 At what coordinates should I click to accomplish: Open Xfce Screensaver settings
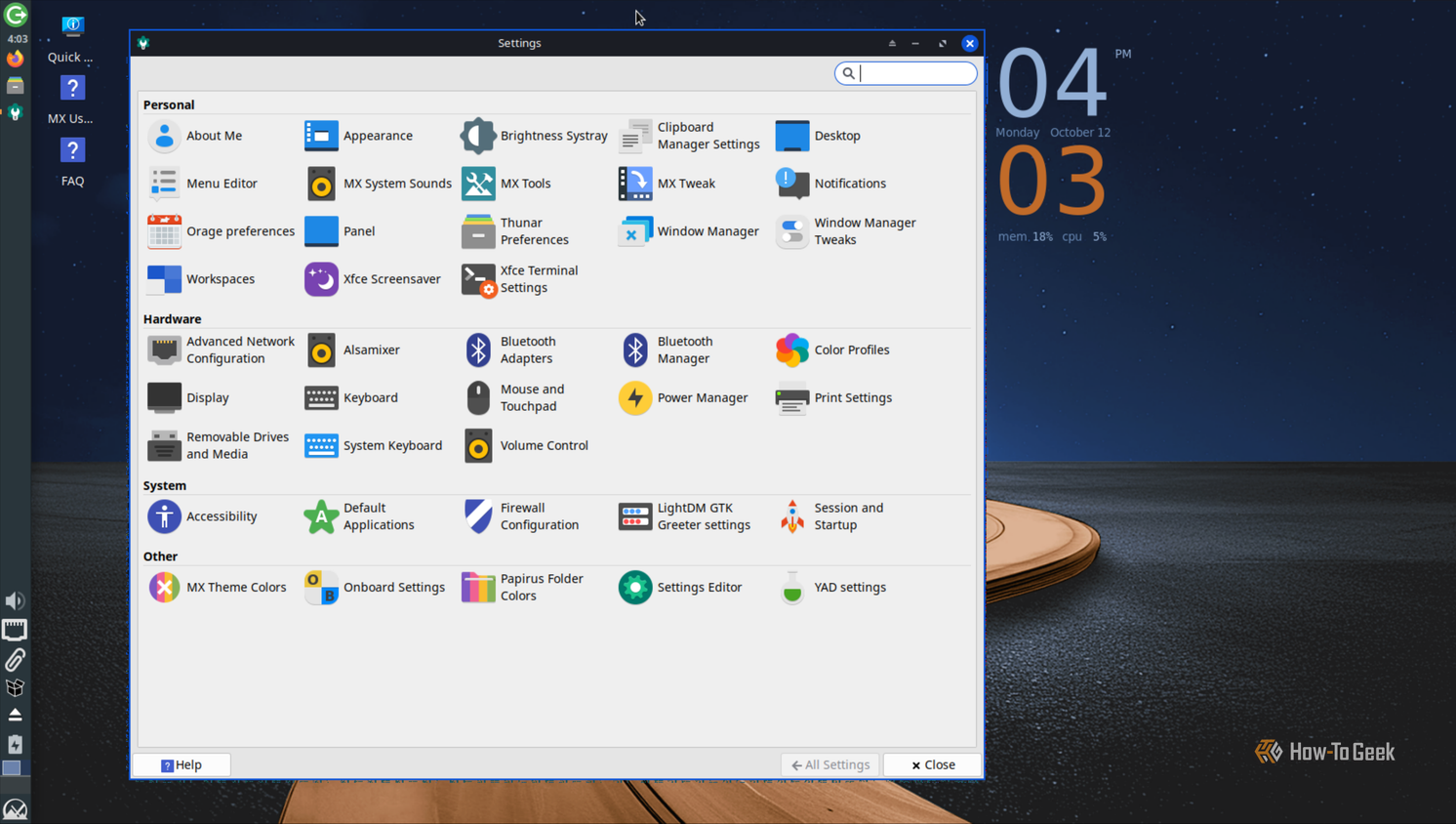(x=373, y=279)
